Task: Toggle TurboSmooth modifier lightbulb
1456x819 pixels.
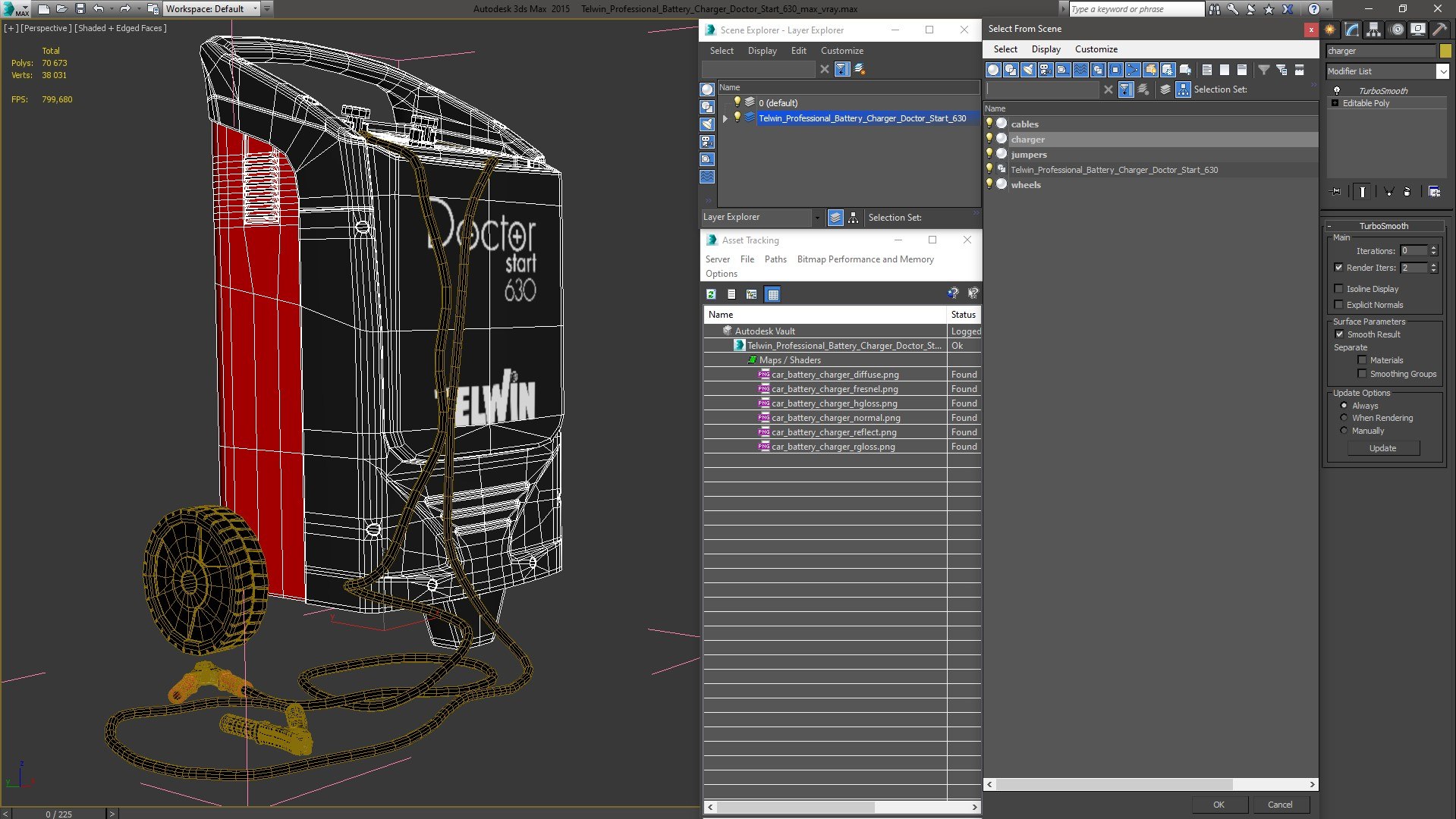Action: tap(1337, 90)
